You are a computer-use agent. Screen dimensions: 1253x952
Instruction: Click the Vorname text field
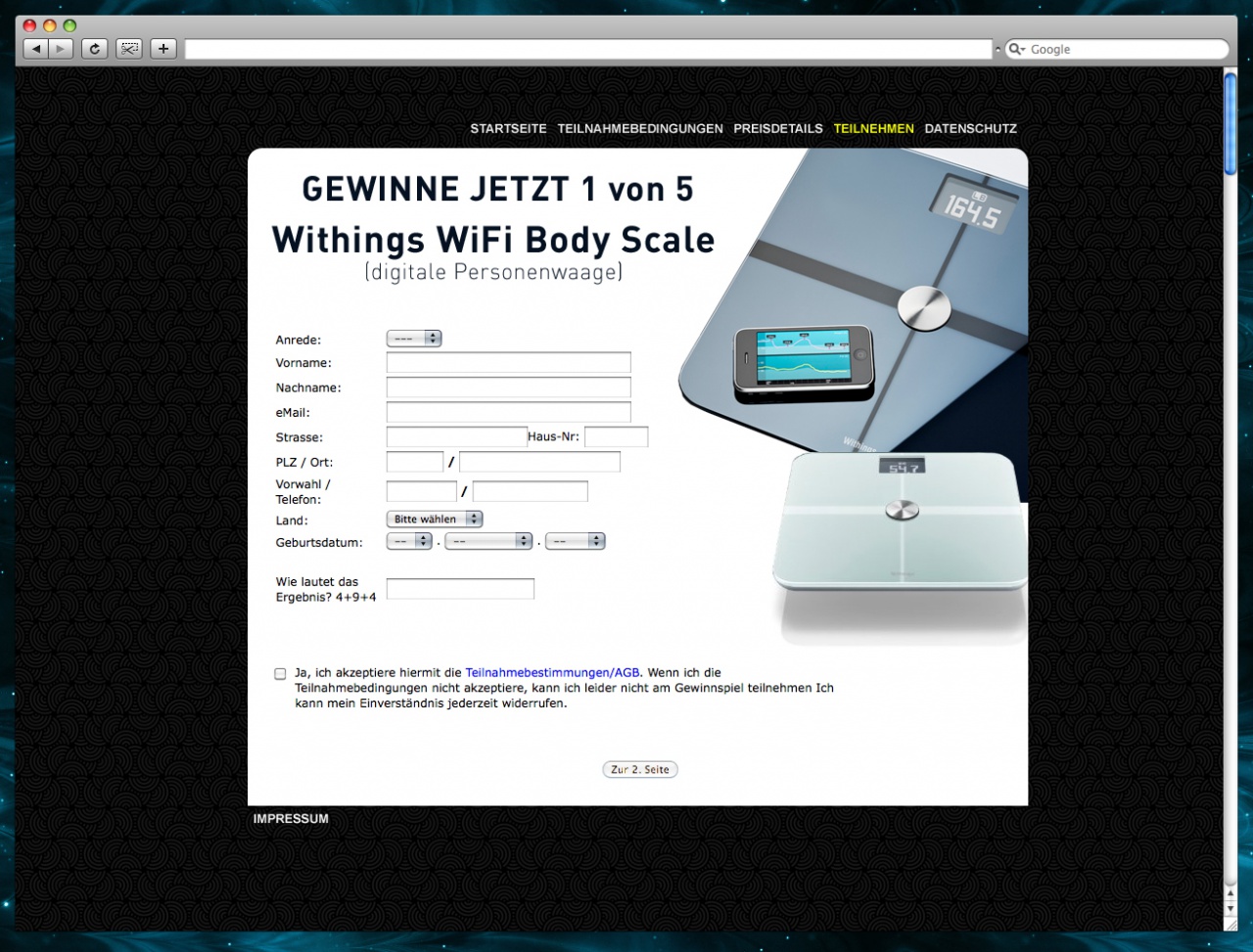pos(508,363)
